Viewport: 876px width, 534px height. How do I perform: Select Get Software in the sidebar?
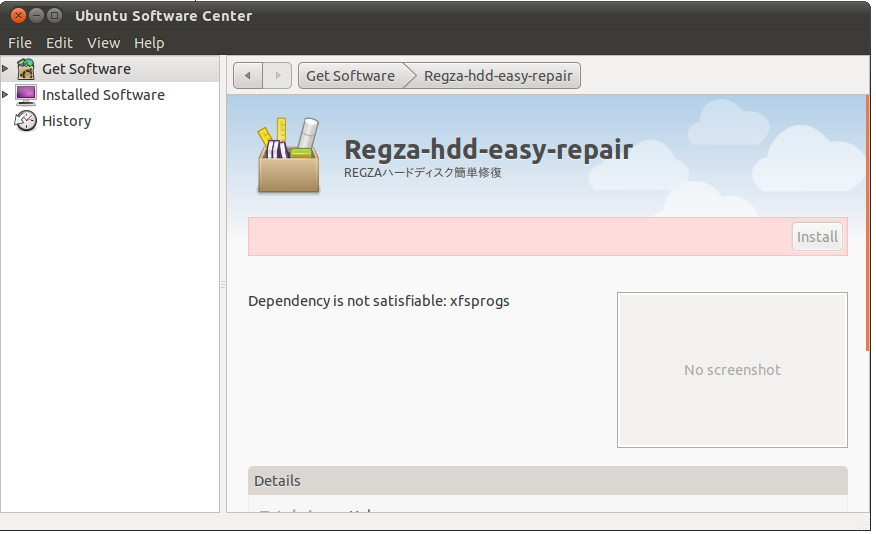coord(110,69)
